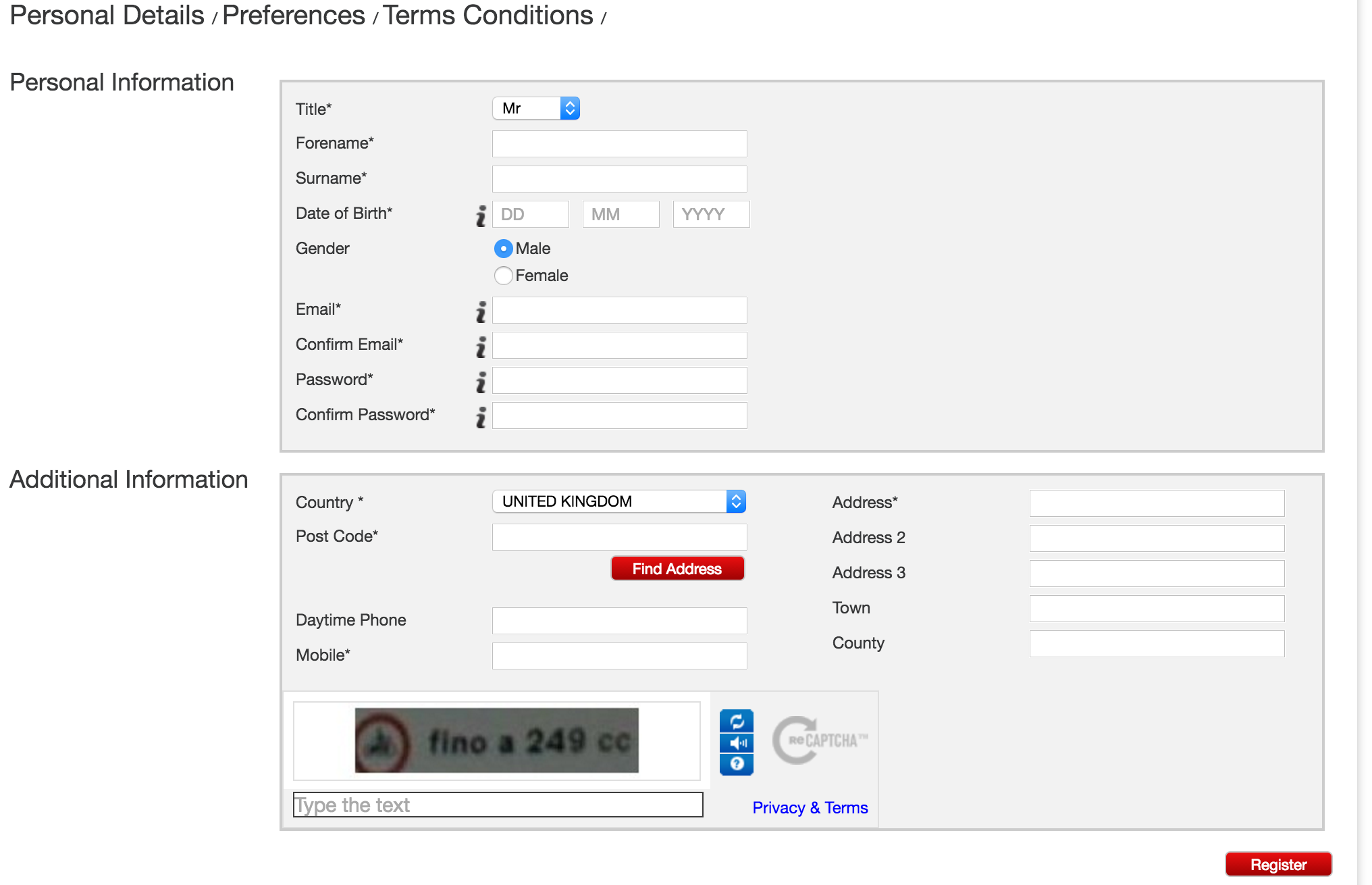Click the Confirm Password info icon

pos(481,417)
